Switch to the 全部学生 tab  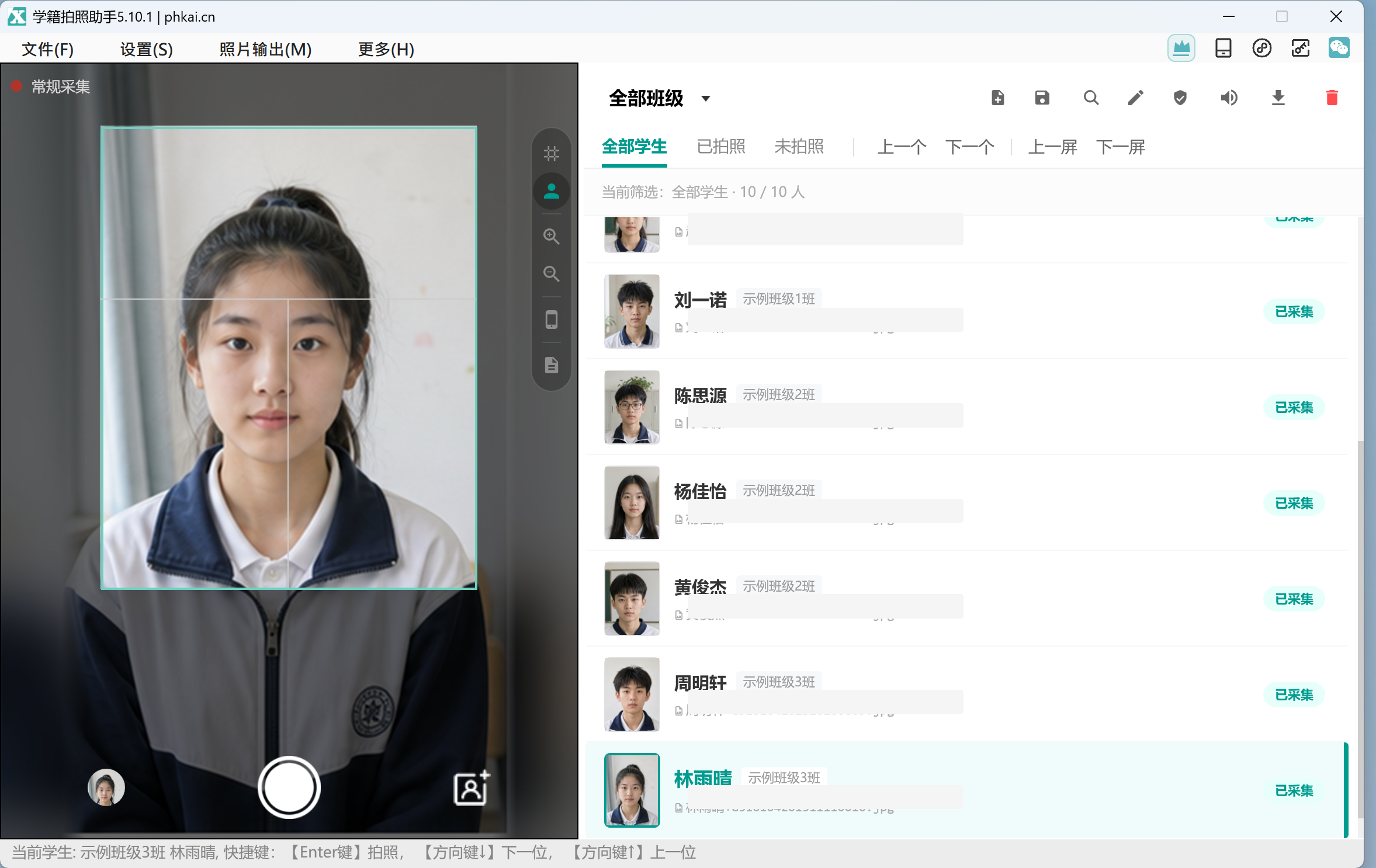click(634, 147)
